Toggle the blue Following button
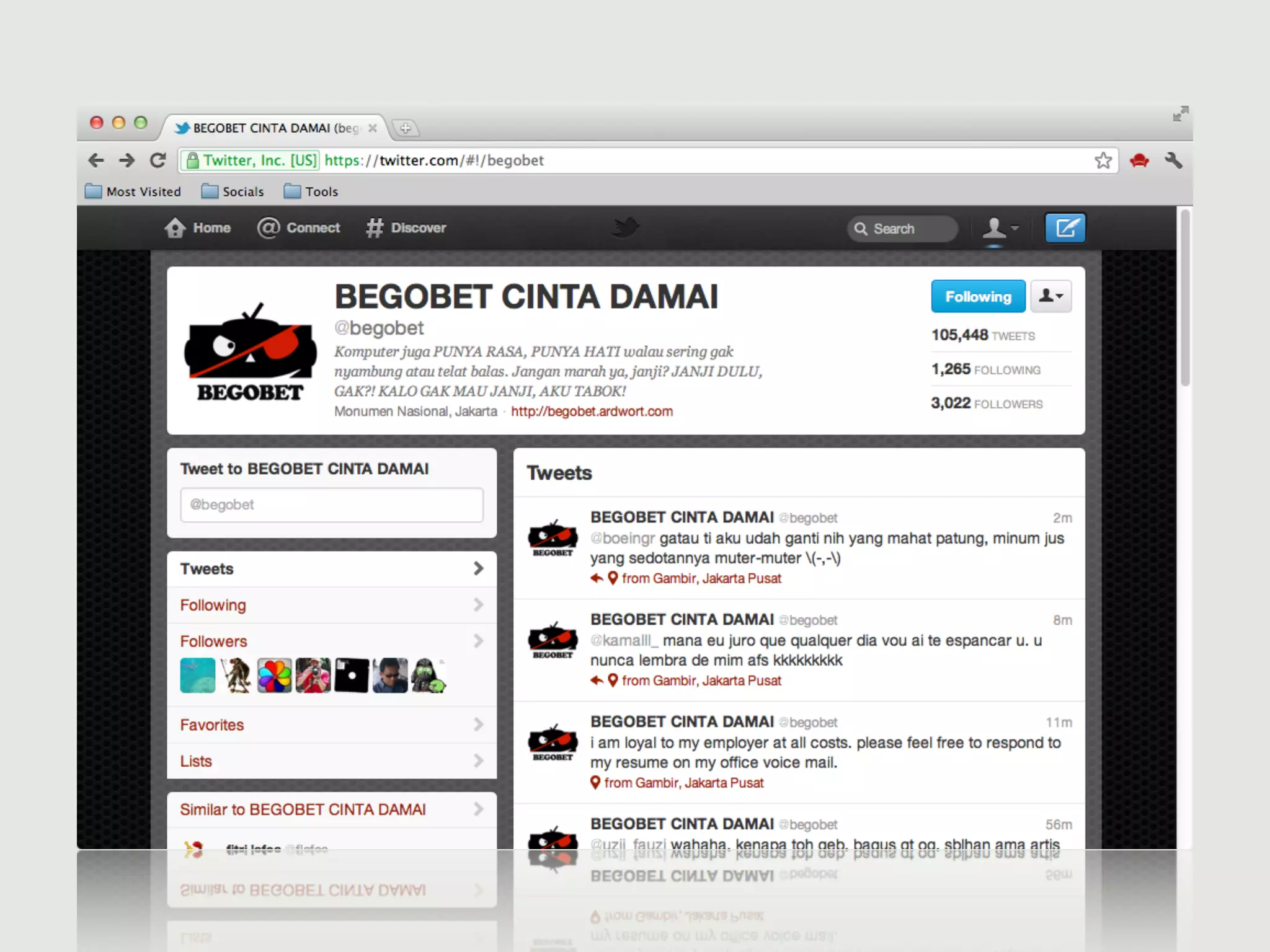The height and width of the screenshot is (952, 1270). click(x=977, y=297)
